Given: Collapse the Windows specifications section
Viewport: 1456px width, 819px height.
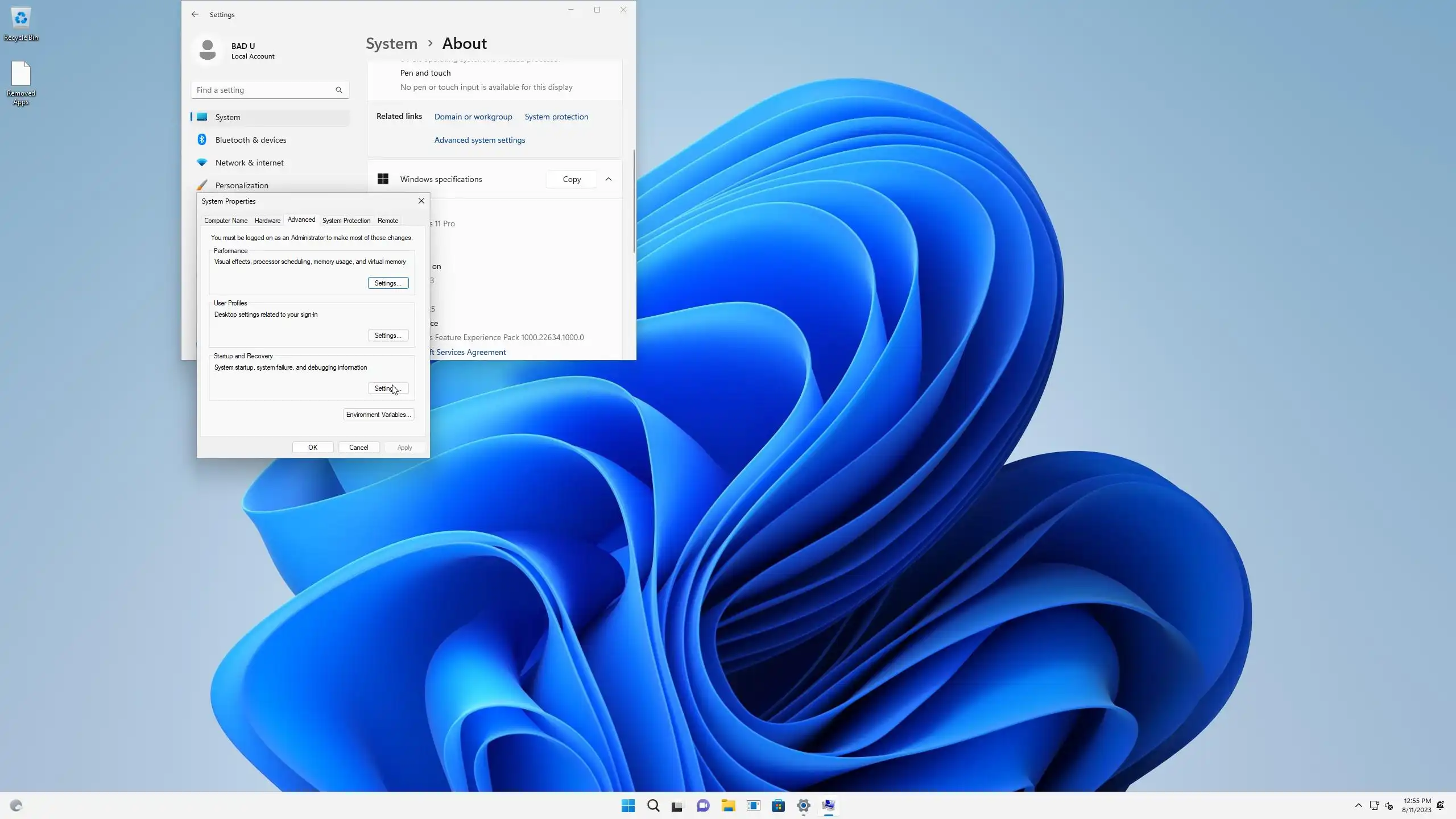Looking at the screenshot, I should (608, 179).
